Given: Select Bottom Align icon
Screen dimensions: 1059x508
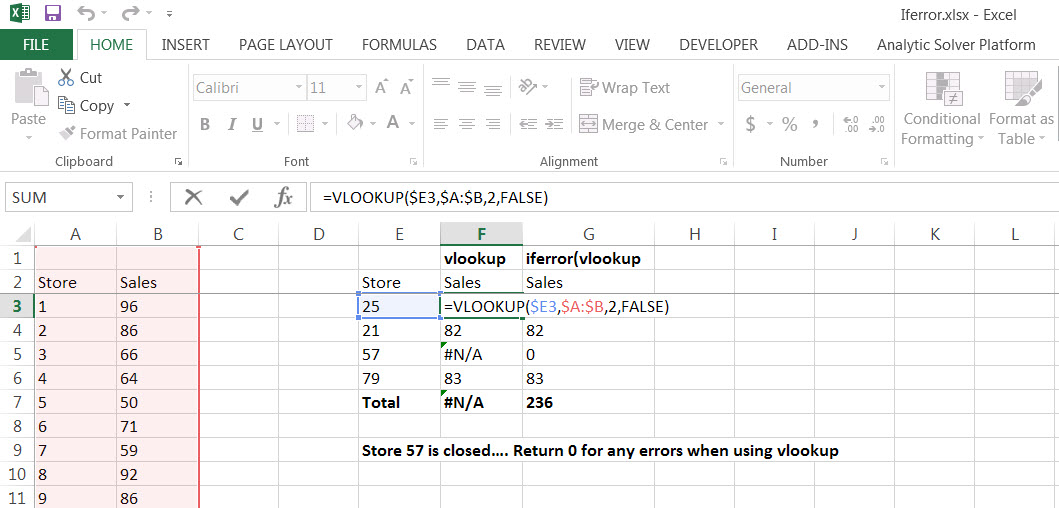Looking at the screenshot, I should (x=493, y=89).
